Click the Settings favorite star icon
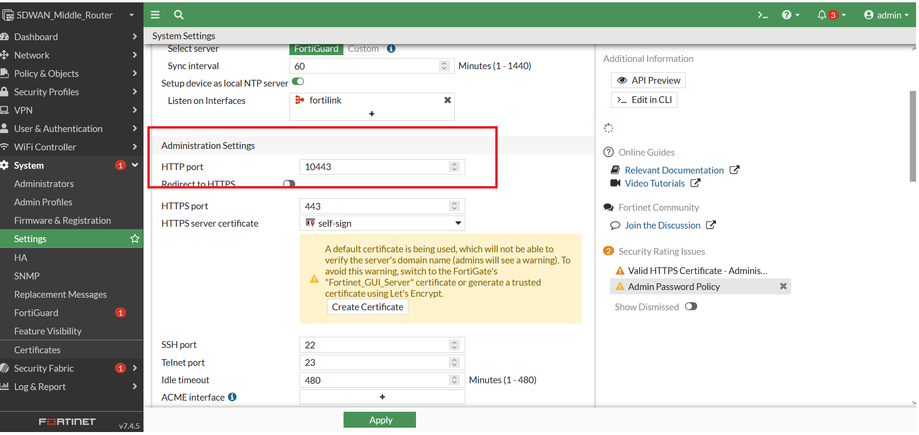The width and height of the screenshot is (919, 435). pos(135,239)
